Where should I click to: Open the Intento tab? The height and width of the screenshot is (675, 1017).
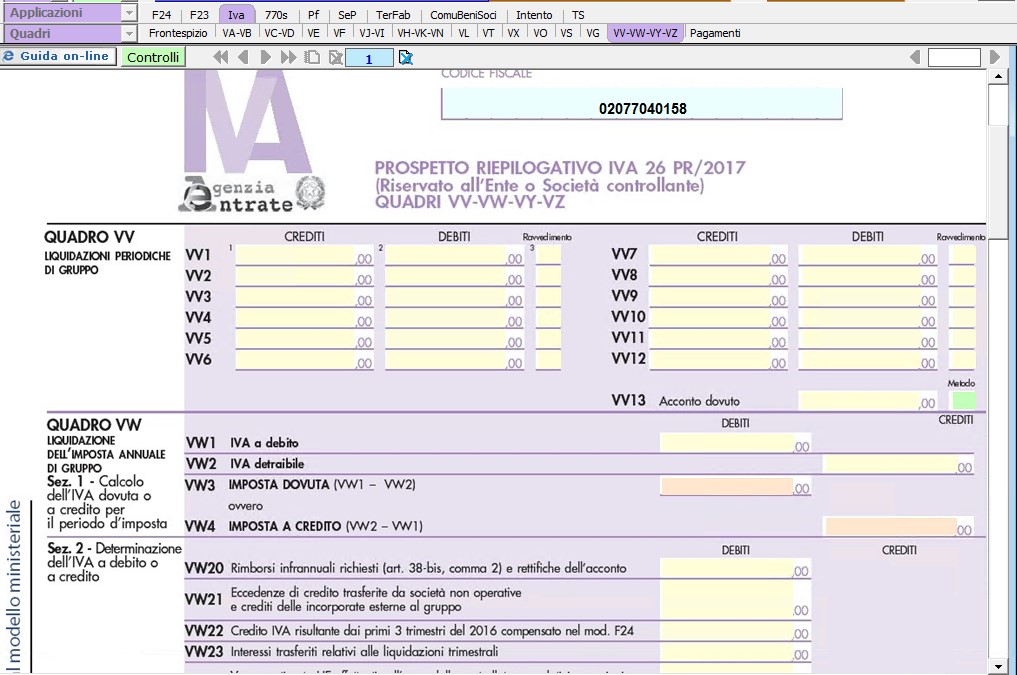tap(534, 15)
